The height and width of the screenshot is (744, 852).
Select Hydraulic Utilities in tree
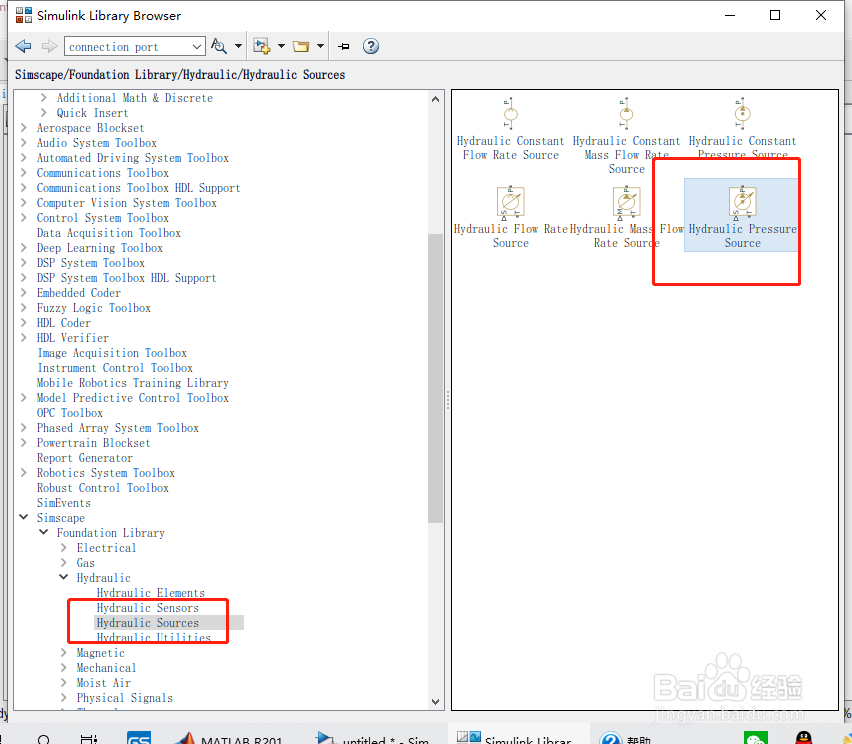click(154, 637)
